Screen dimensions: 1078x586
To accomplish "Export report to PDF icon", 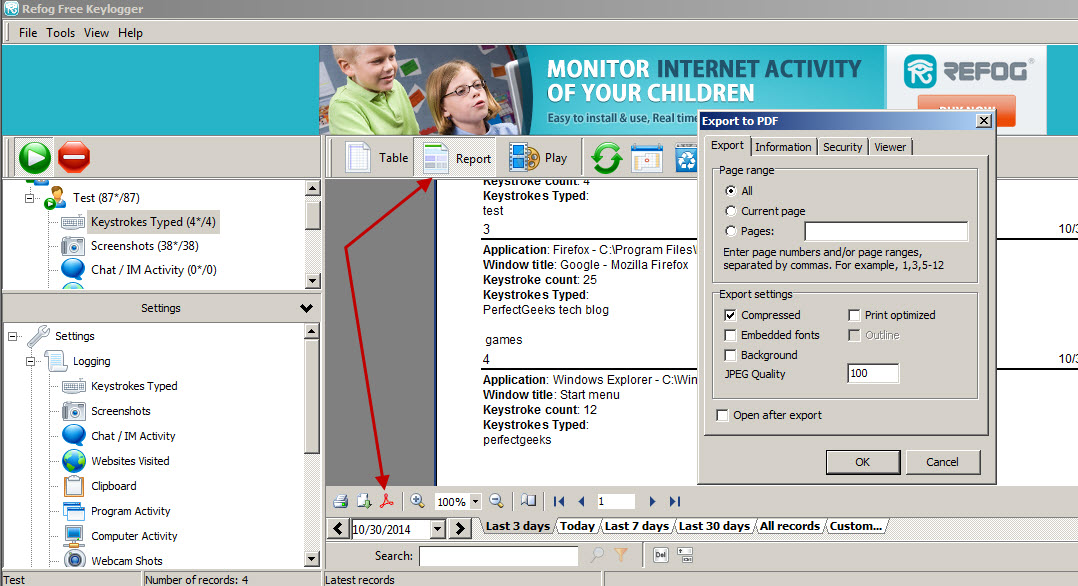I will coord(387,501).
